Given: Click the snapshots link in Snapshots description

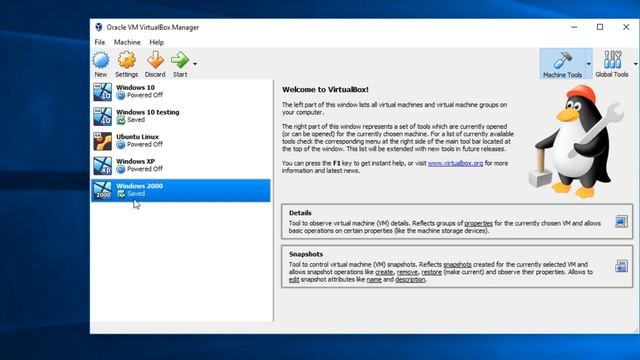Looking at the screenshot, I should point(457,264).
